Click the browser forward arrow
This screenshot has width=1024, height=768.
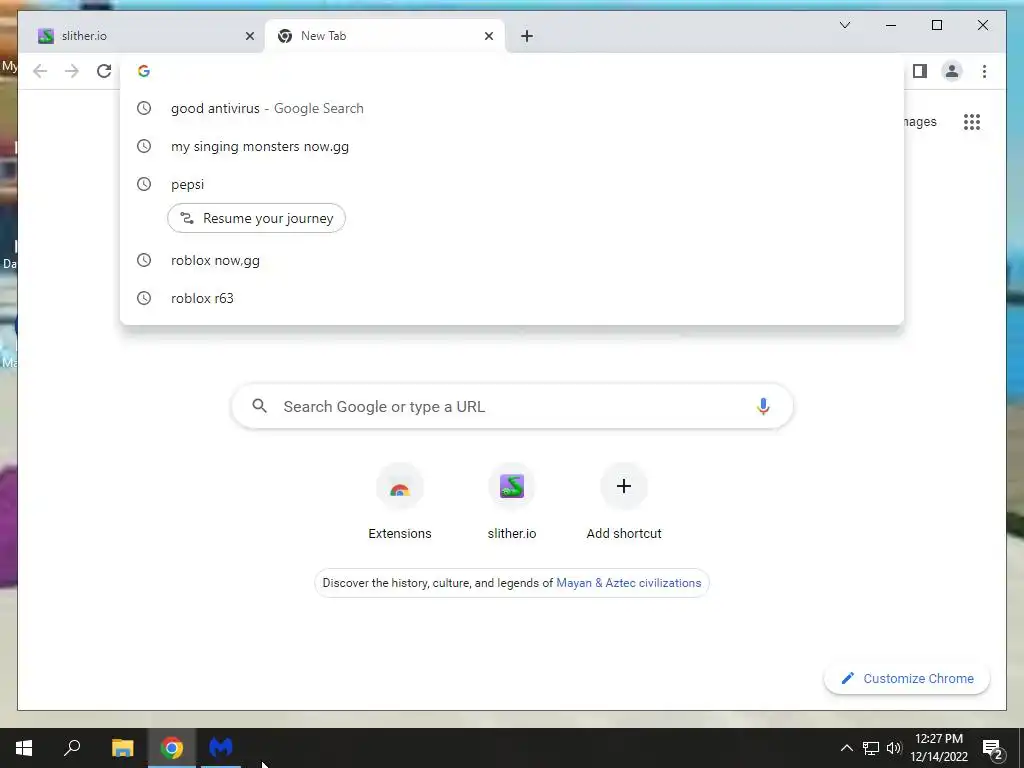(x=72, y=71)
